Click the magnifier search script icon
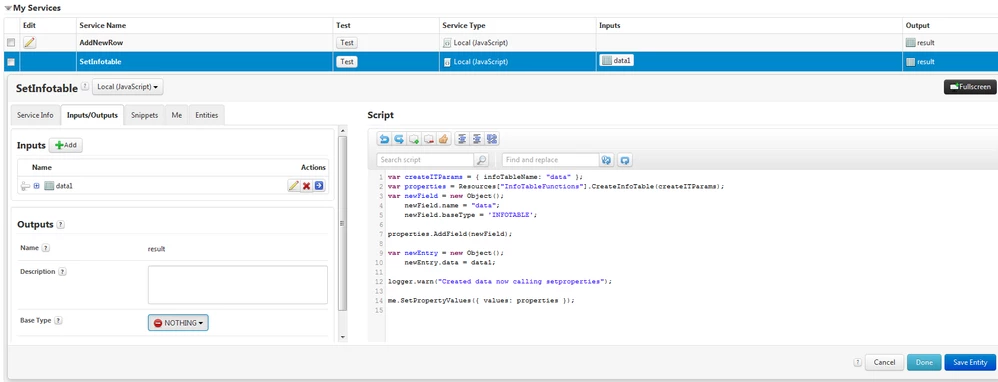 click(482, 160)
